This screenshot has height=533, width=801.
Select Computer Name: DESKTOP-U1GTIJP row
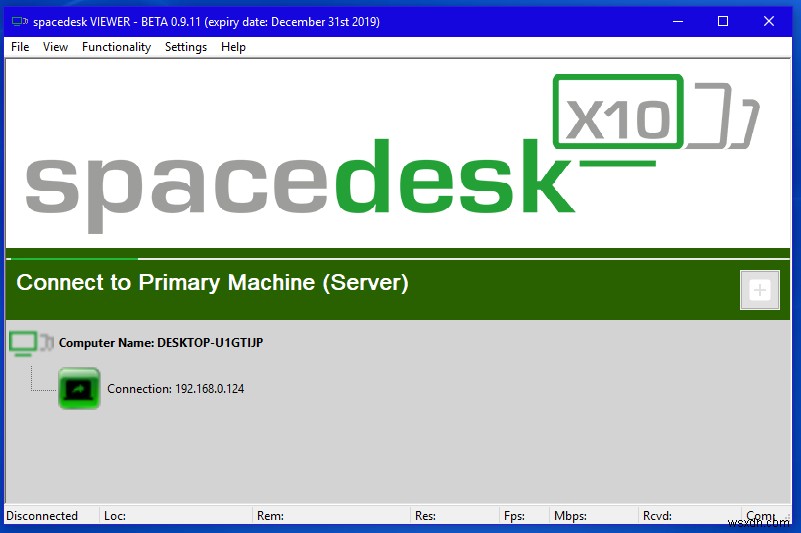click(x=161, y=342)
